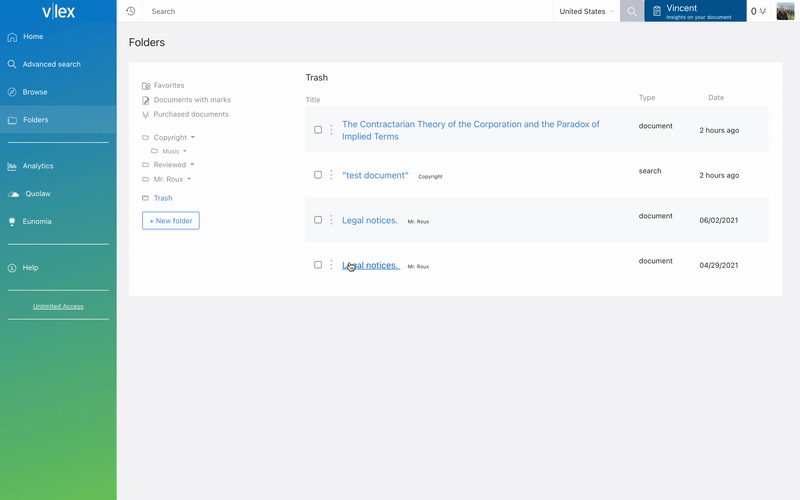Click the Date column header
This screenshot has height=500, width=800.
pyautogui.click(x=716, y=97)
